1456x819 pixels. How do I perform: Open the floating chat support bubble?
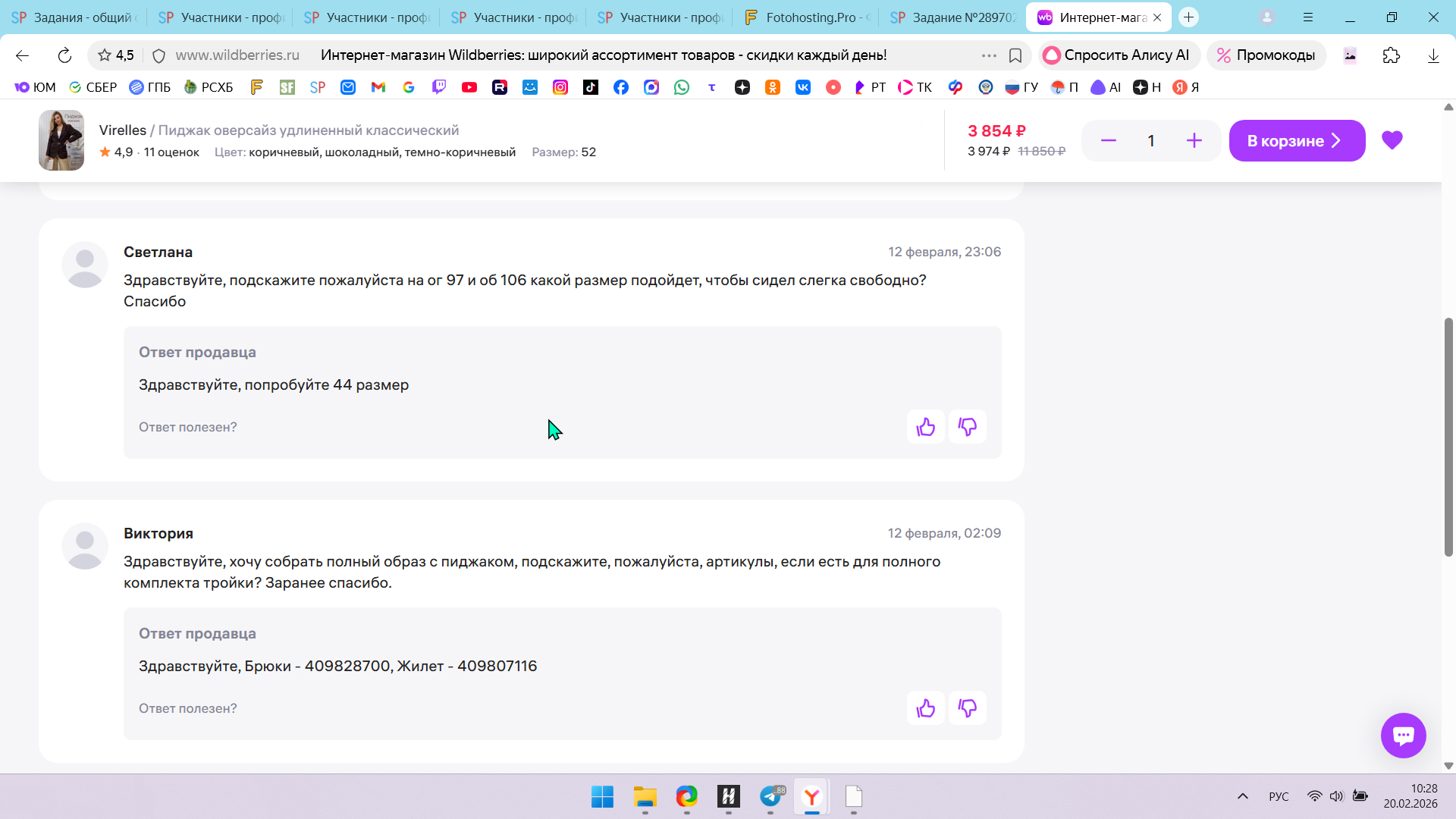click(x=1403, y=736)
